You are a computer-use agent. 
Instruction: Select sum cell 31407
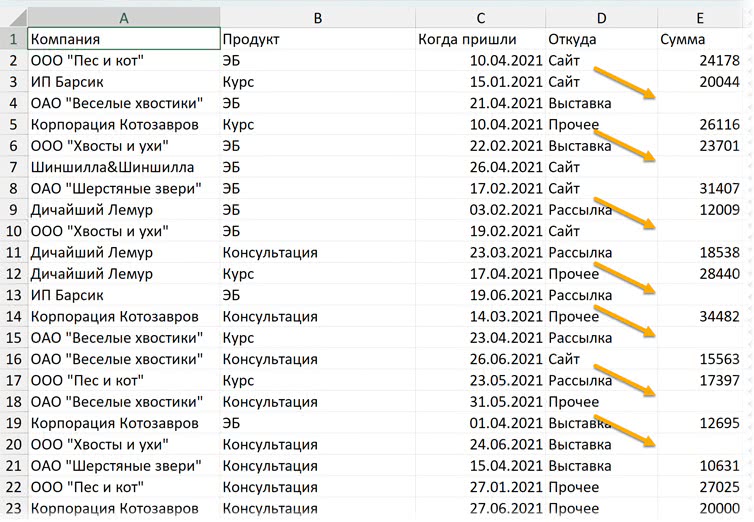point(700,188)
